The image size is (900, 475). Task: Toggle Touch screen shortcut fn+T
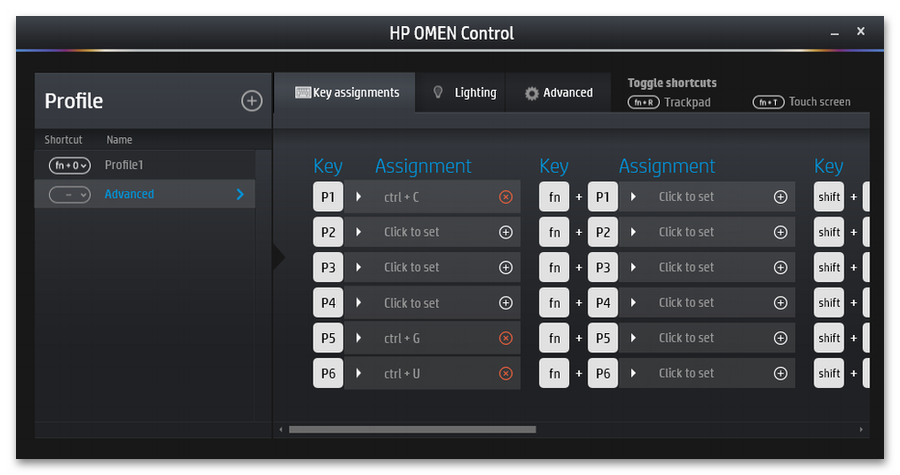point(768,102)
